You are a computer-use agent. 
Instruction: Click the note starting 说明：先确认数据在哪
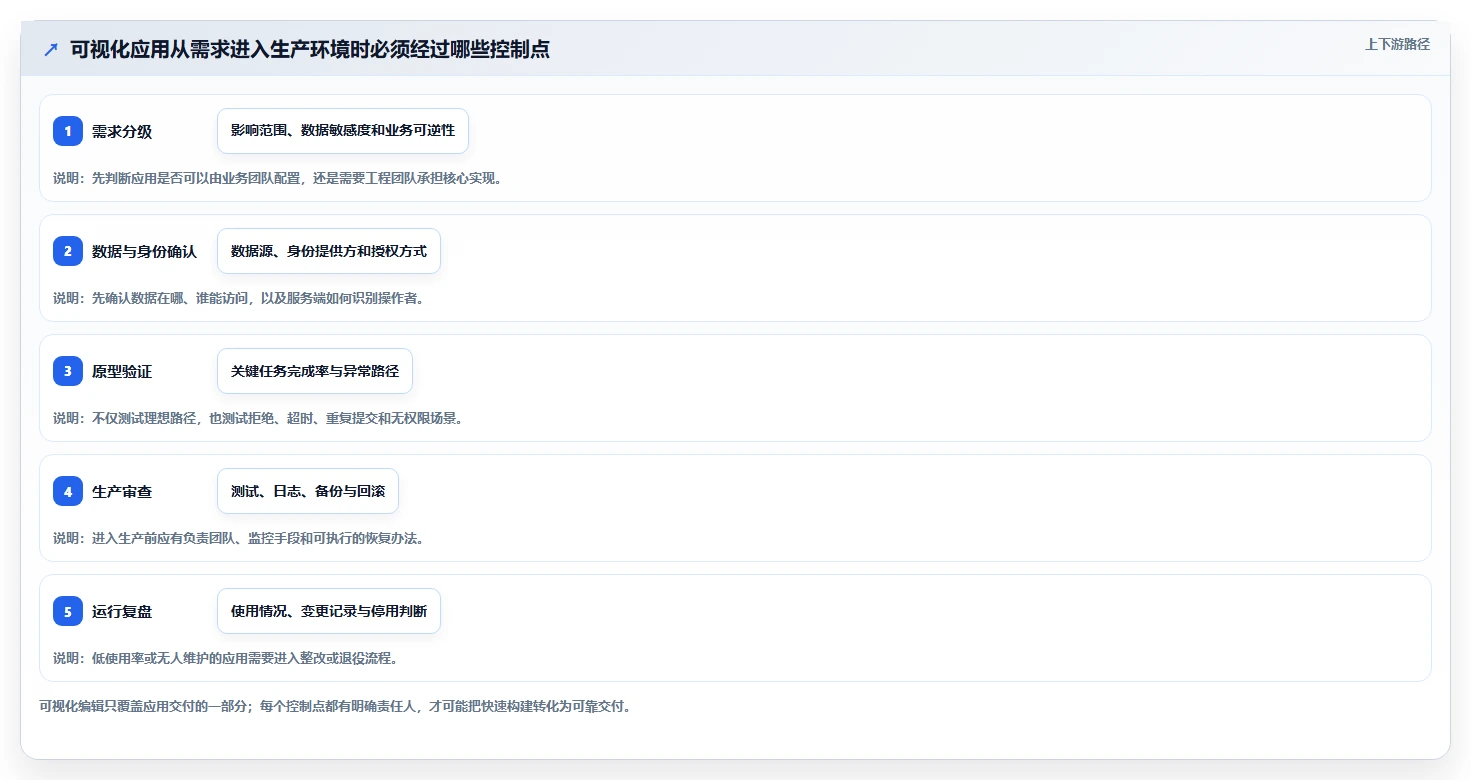pyautogui.click(x=238, y=298)
